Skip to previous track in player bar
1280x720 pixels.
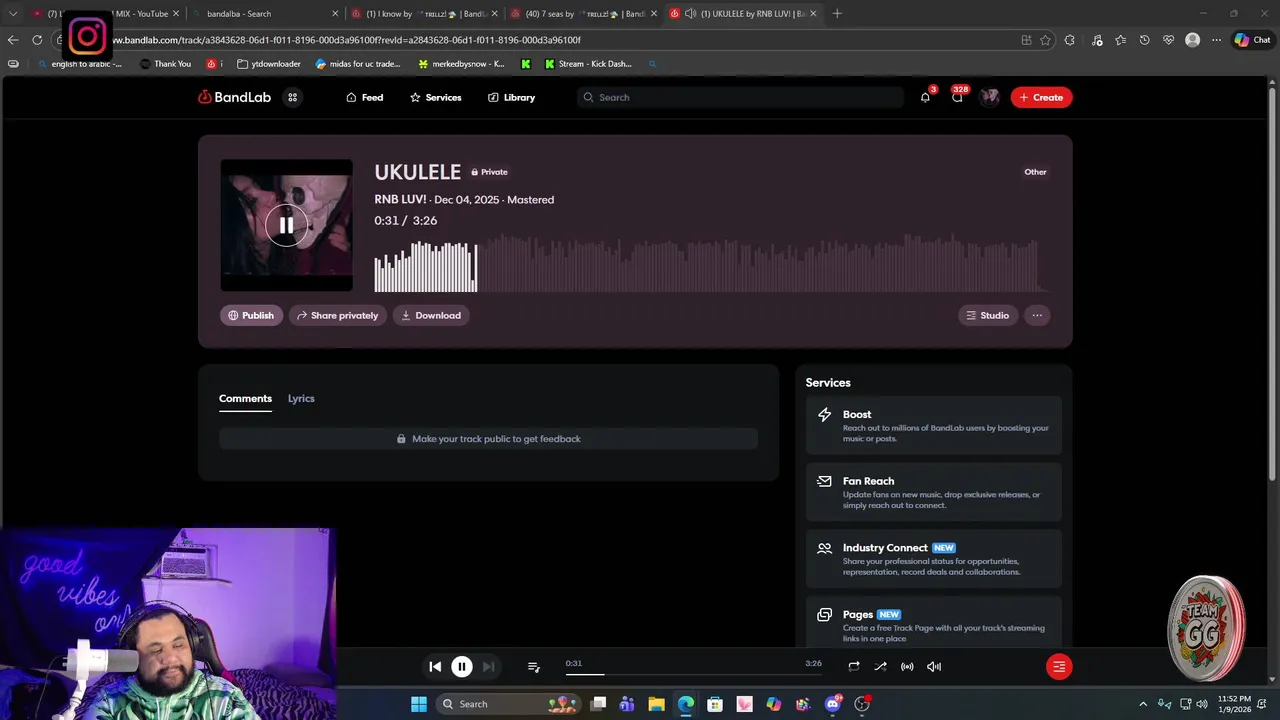click(x=435, y=666)
